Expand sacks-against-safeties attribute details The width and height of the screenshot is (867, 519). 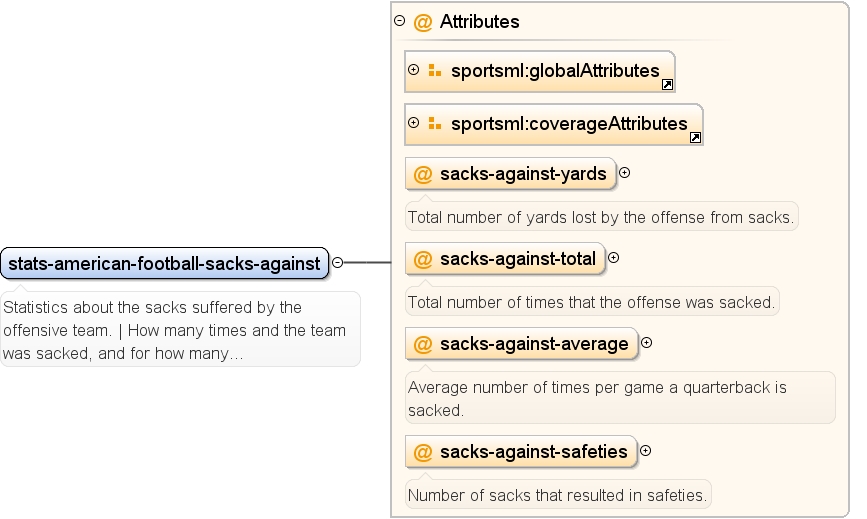[645, 450]
